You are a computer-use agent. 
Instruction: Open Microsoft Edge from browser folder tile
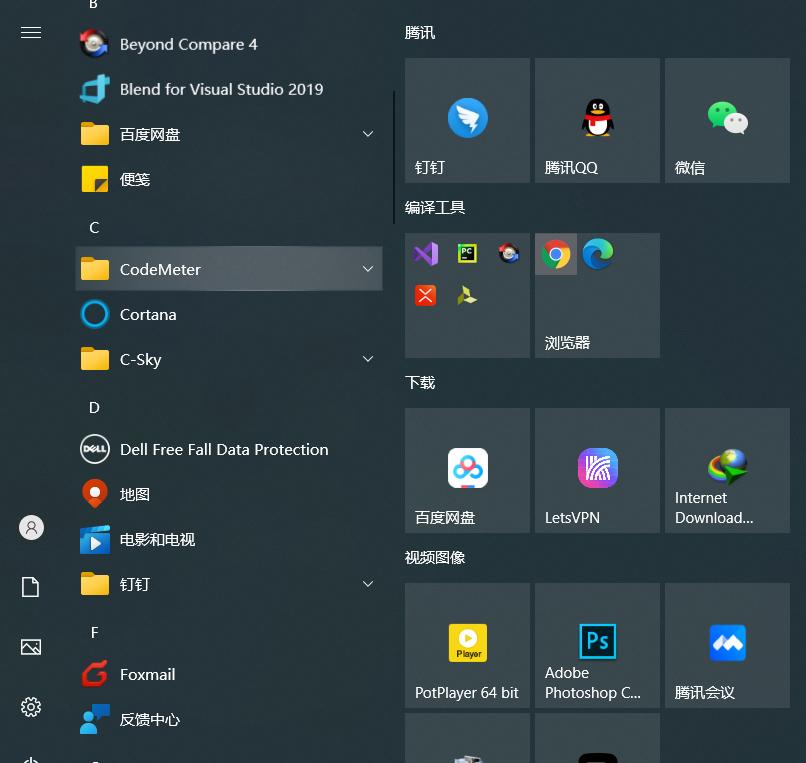pos(598,255)
